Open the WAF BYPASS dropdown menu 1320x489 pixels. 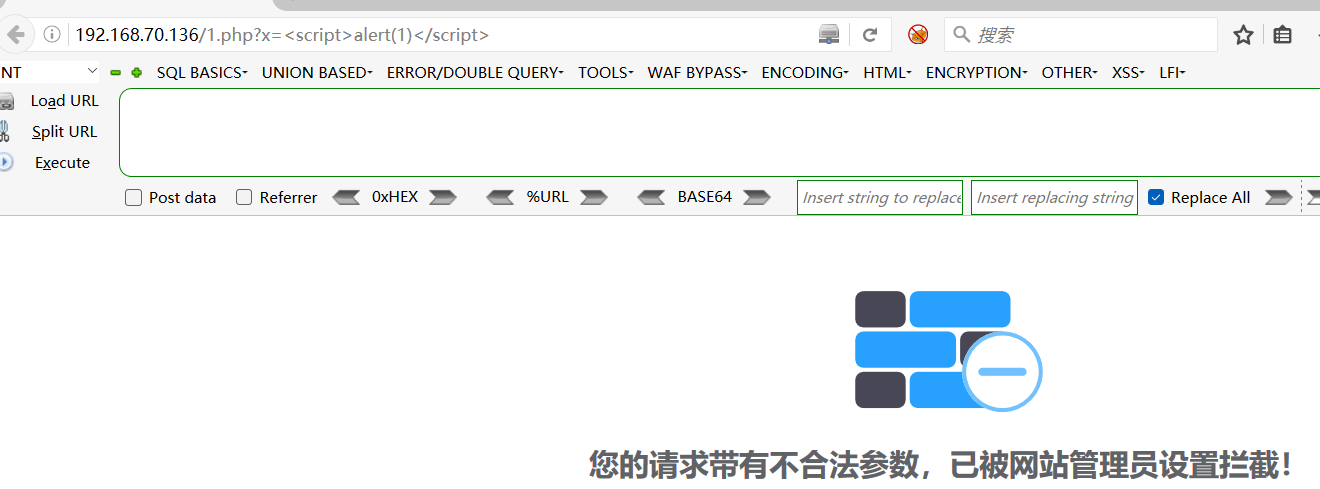click(698, 73)
